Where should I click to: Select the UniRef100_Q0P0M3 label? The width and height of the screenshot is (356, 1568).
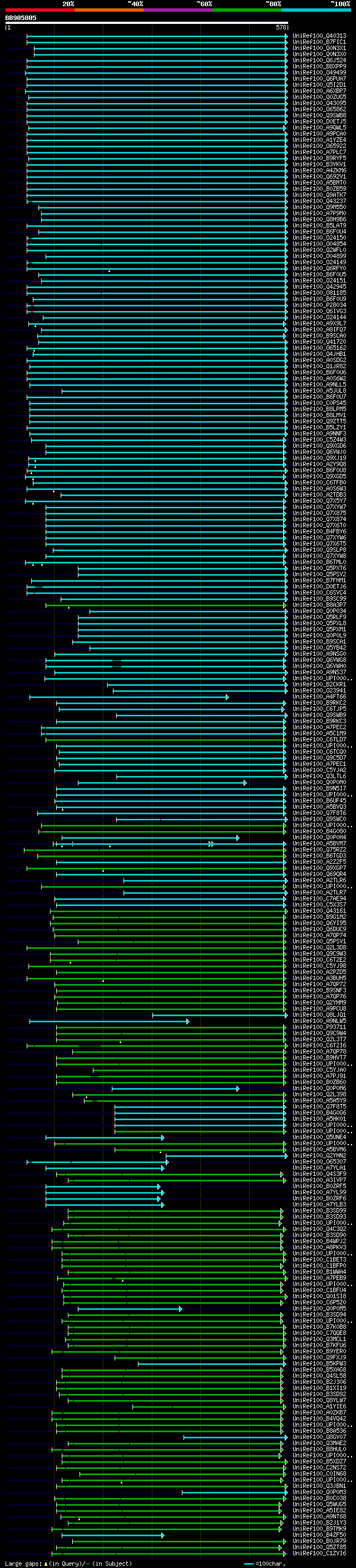tap(319, 1492)
